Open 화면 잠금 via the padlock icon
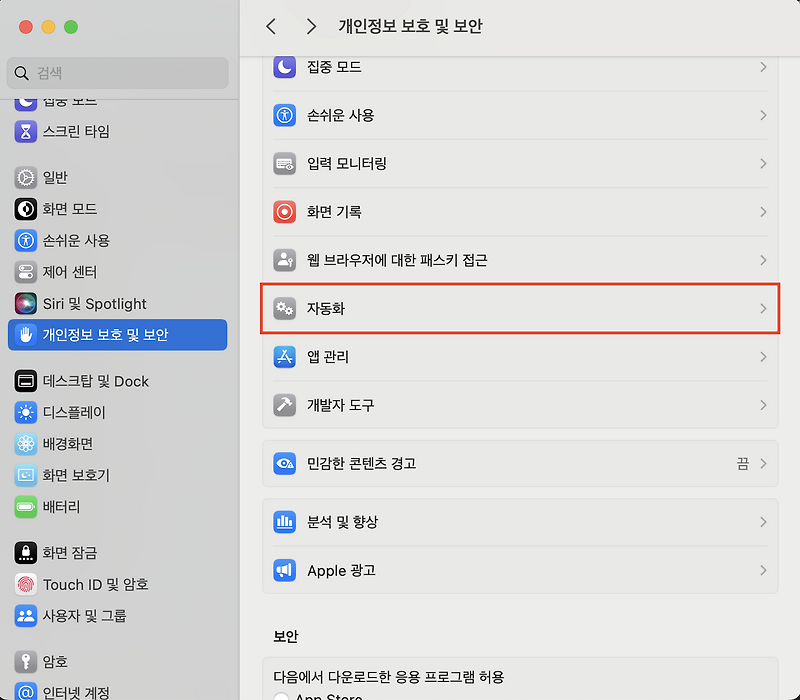This screenshot has width=800, height=700. point(28,553)
